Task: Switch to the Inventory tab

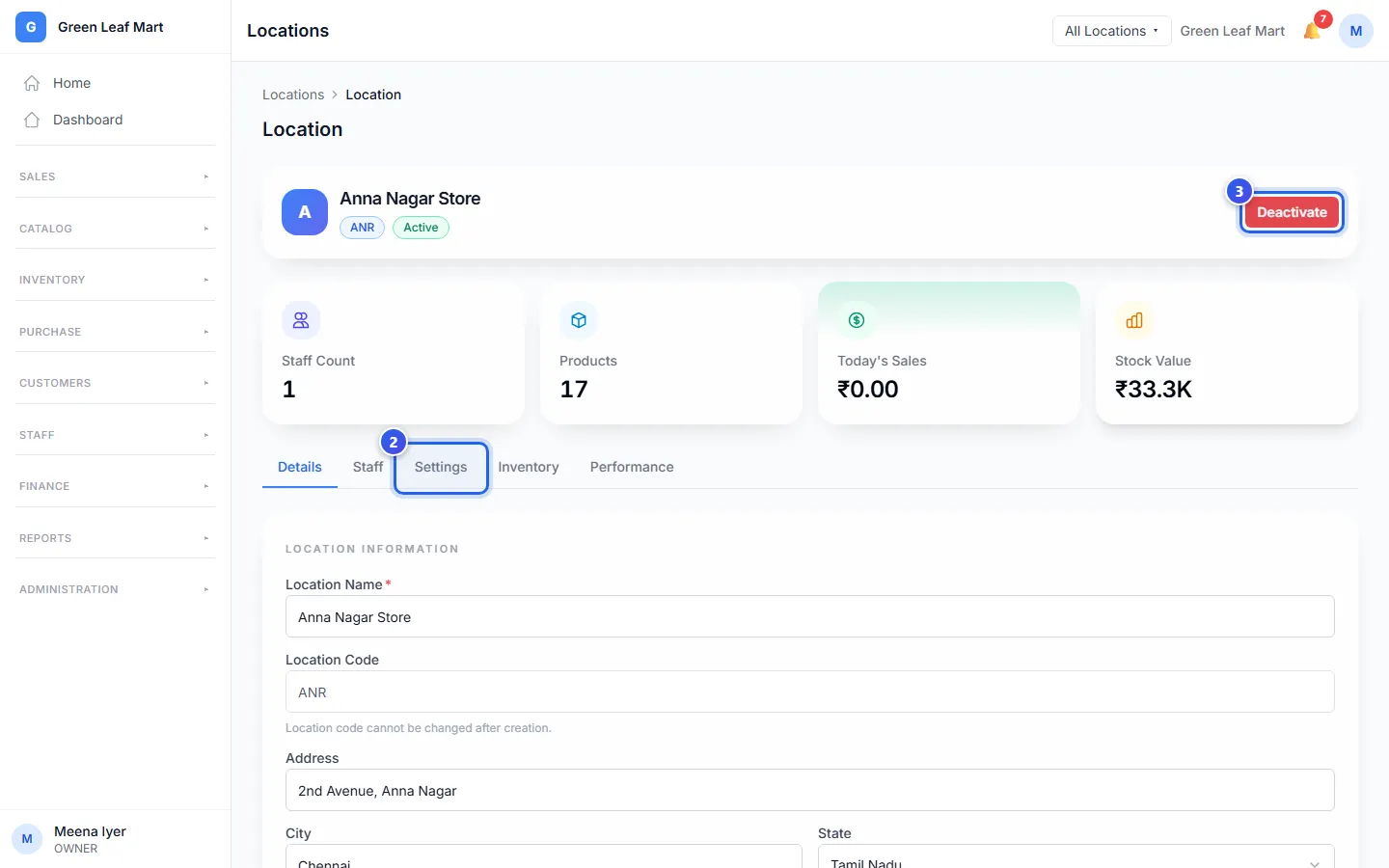Action: pyautogui.click(x=529, y=467)
